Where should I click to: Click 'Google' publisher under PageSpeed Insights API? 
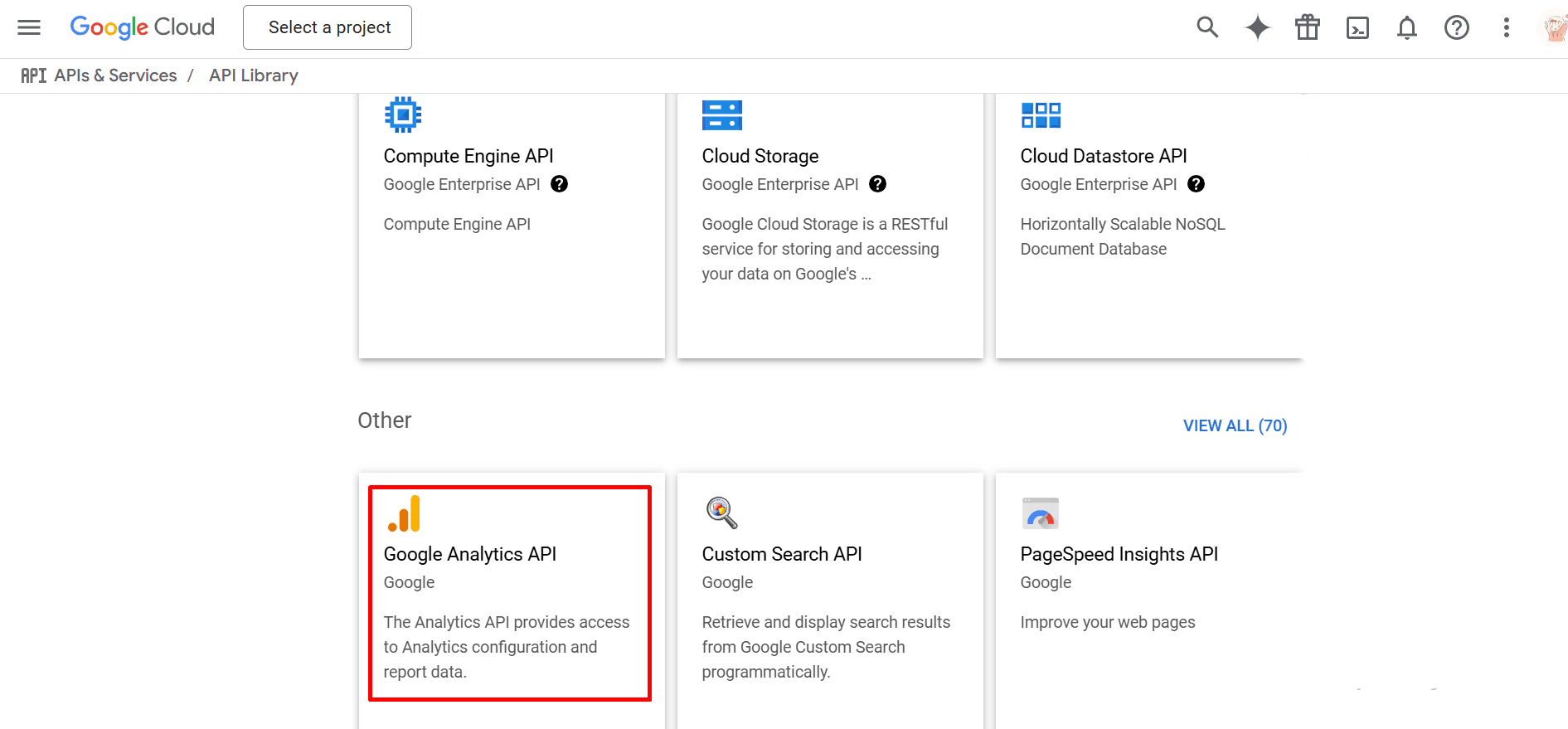pos(1046,582)
